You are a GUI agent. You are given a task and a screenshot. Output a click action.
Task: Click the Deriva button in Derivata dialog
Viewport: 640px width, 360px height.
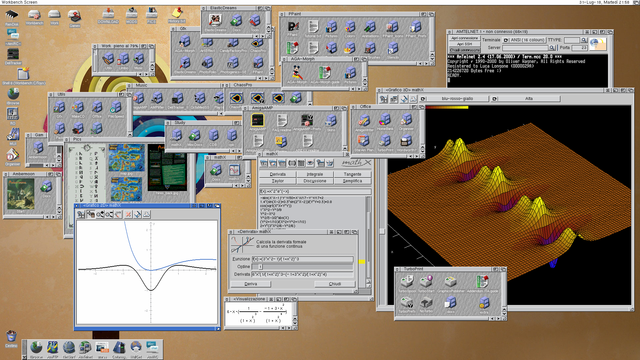coord(251,284)
